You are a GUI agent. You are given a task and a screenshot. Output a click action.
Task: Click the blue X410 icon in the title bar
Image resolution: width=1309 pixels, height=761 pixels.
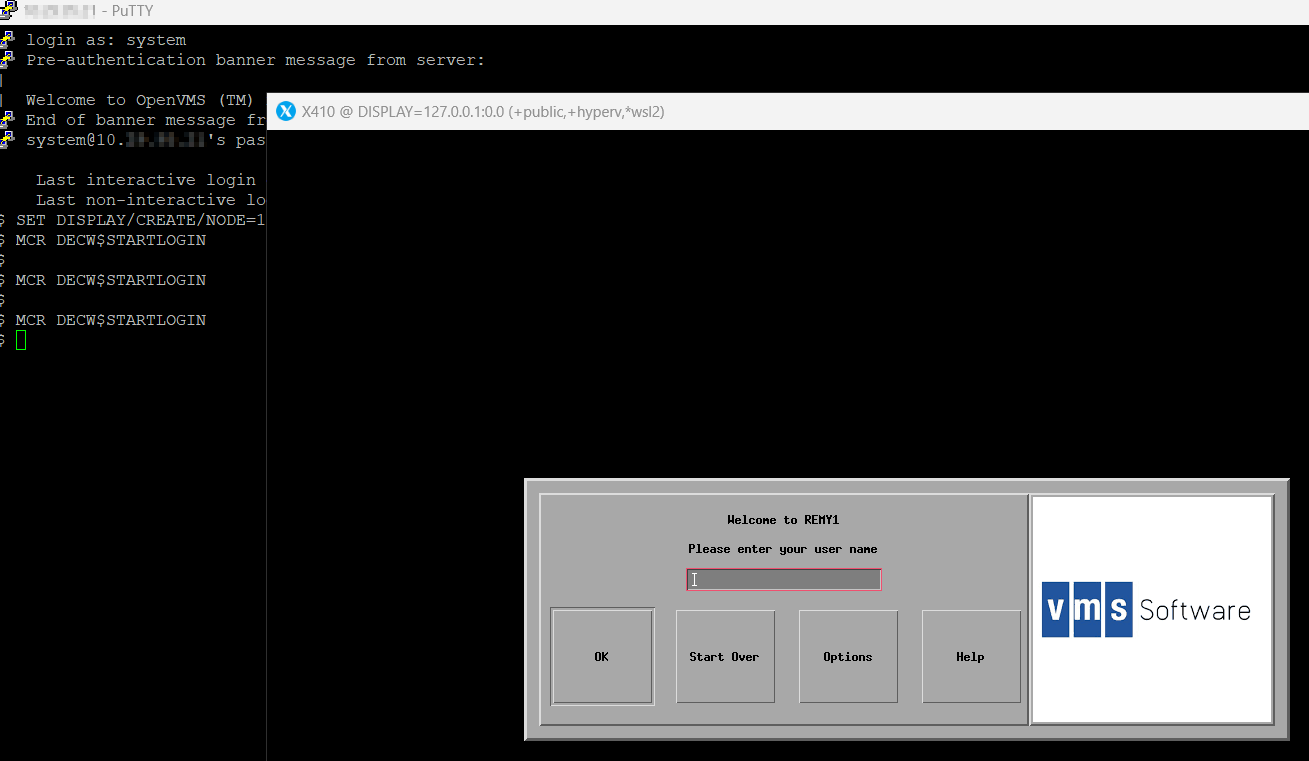click(286, 112)
